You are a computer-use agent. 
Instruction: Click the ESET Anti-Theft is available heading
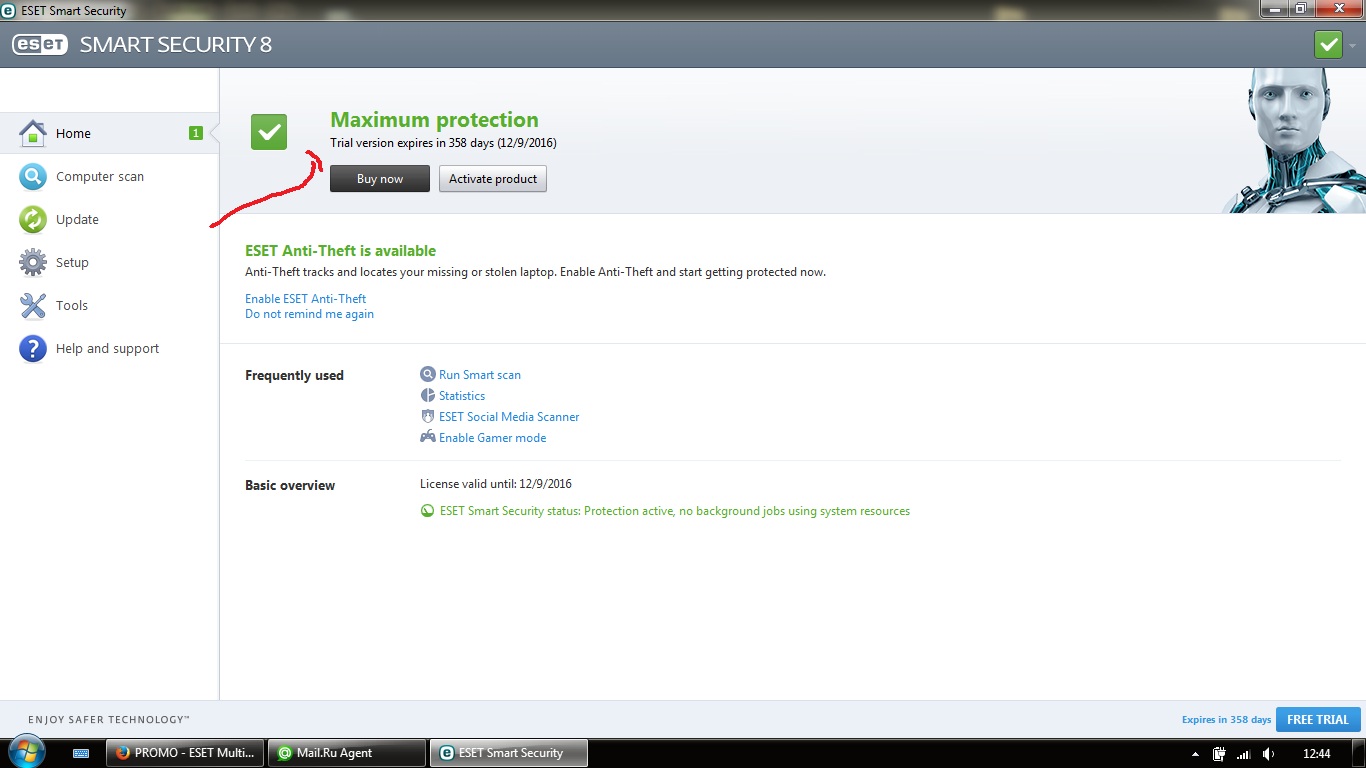point(341,251)
